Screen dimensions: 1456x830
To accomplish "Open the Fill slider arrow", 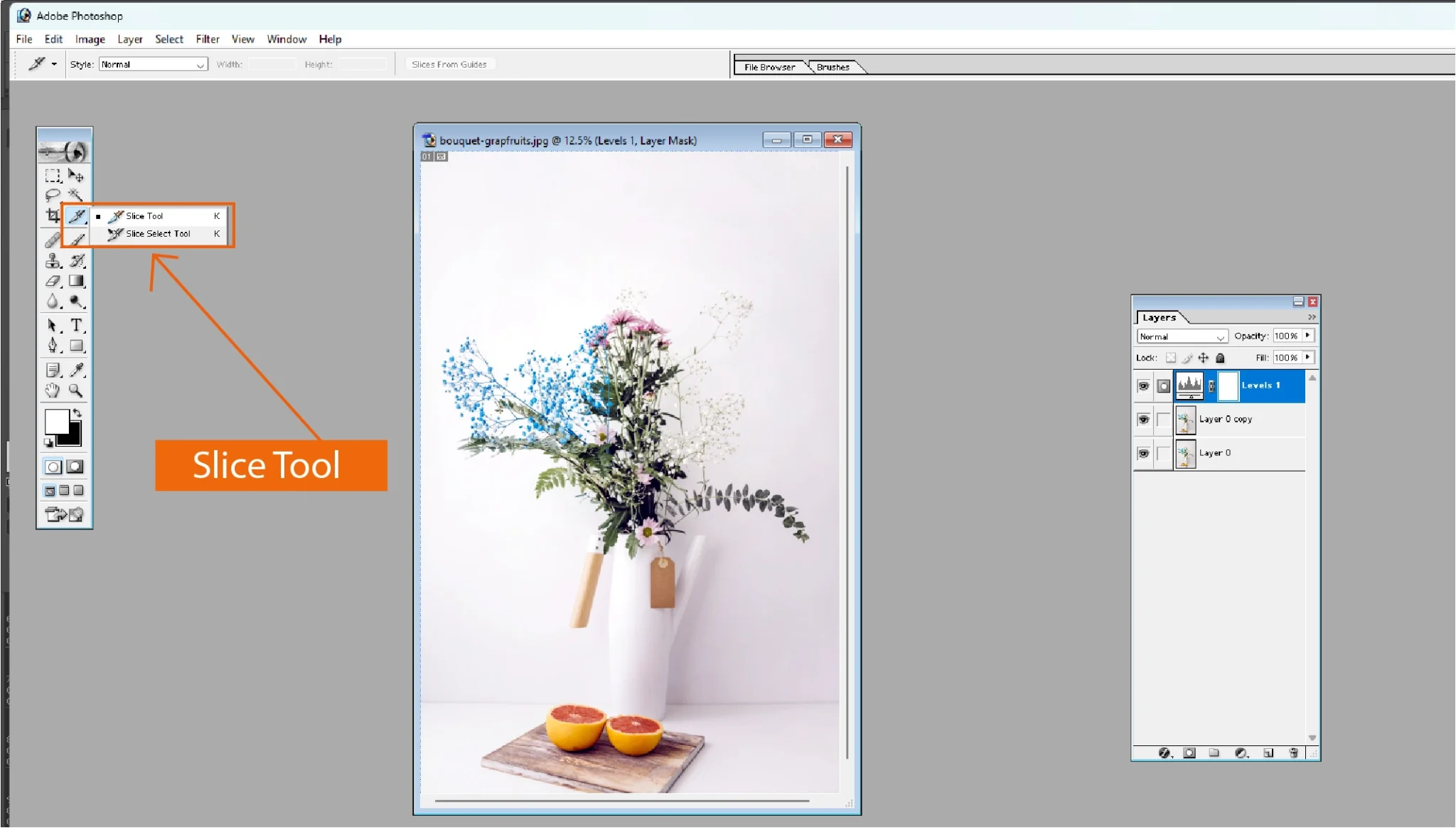I will tap(1307, 358).
